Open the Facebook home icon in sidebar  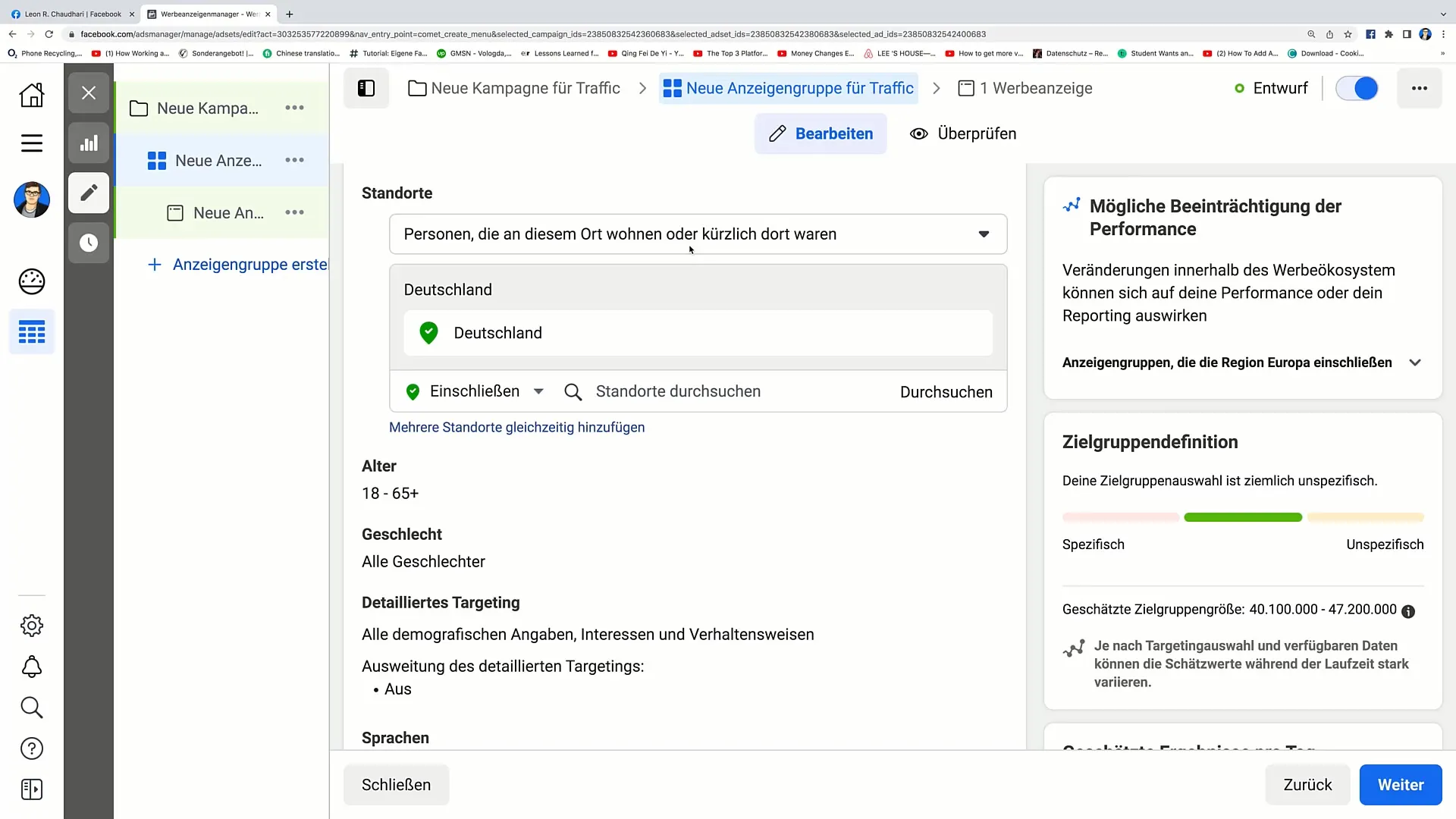tap(32, 95)
